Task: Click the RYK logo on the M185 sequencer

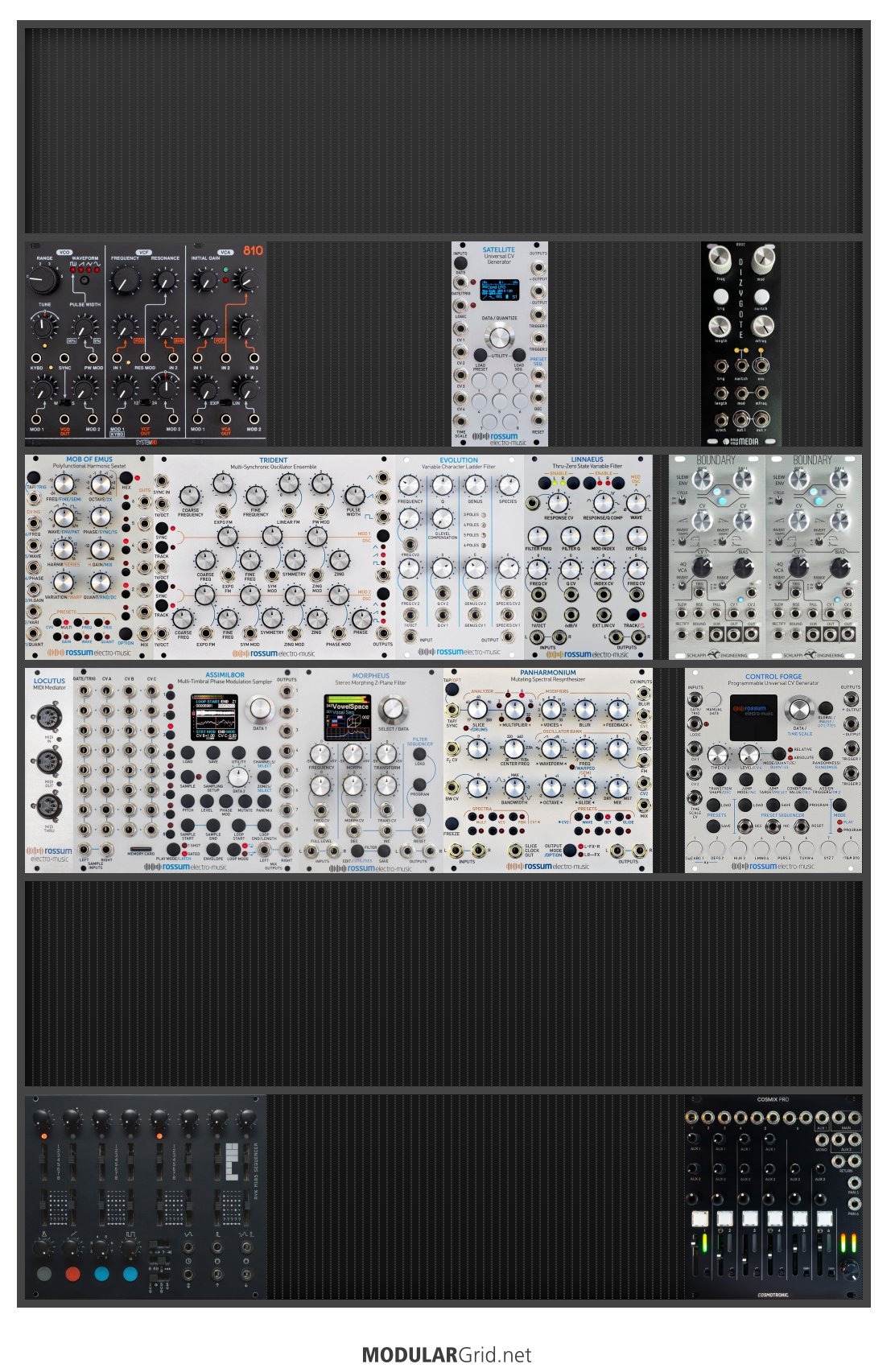Action: pos(232,1162)
